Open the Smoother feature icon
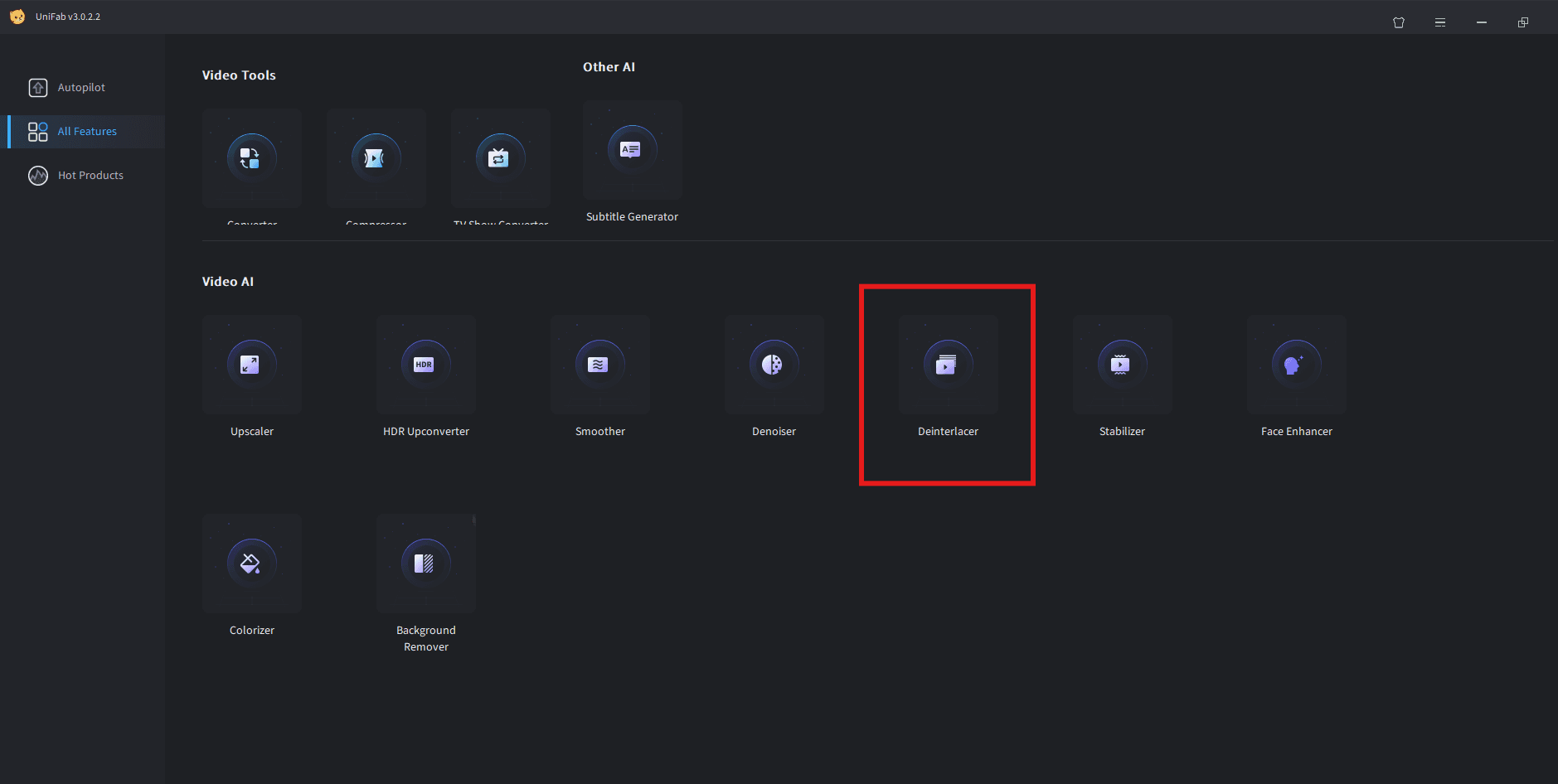The width and height of the screenshot is (1558, 784). click(599, 365)
